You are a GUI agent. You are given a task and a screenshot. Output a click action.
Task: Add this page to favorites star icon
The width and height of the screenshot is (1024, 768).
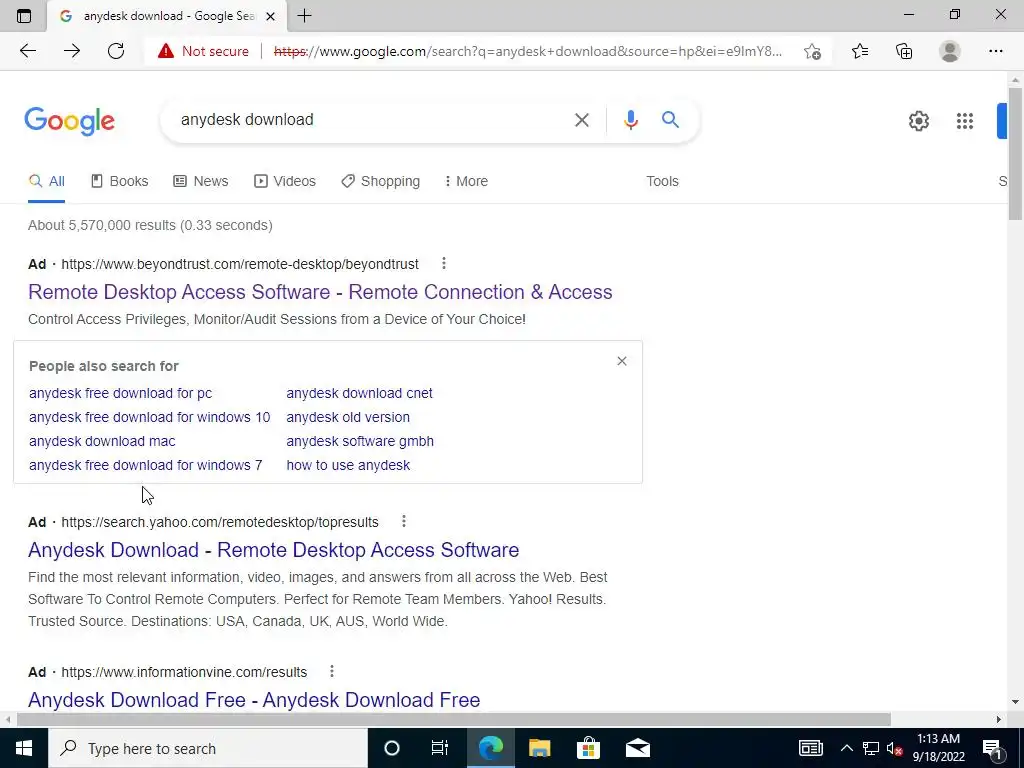tap(812, 52)
